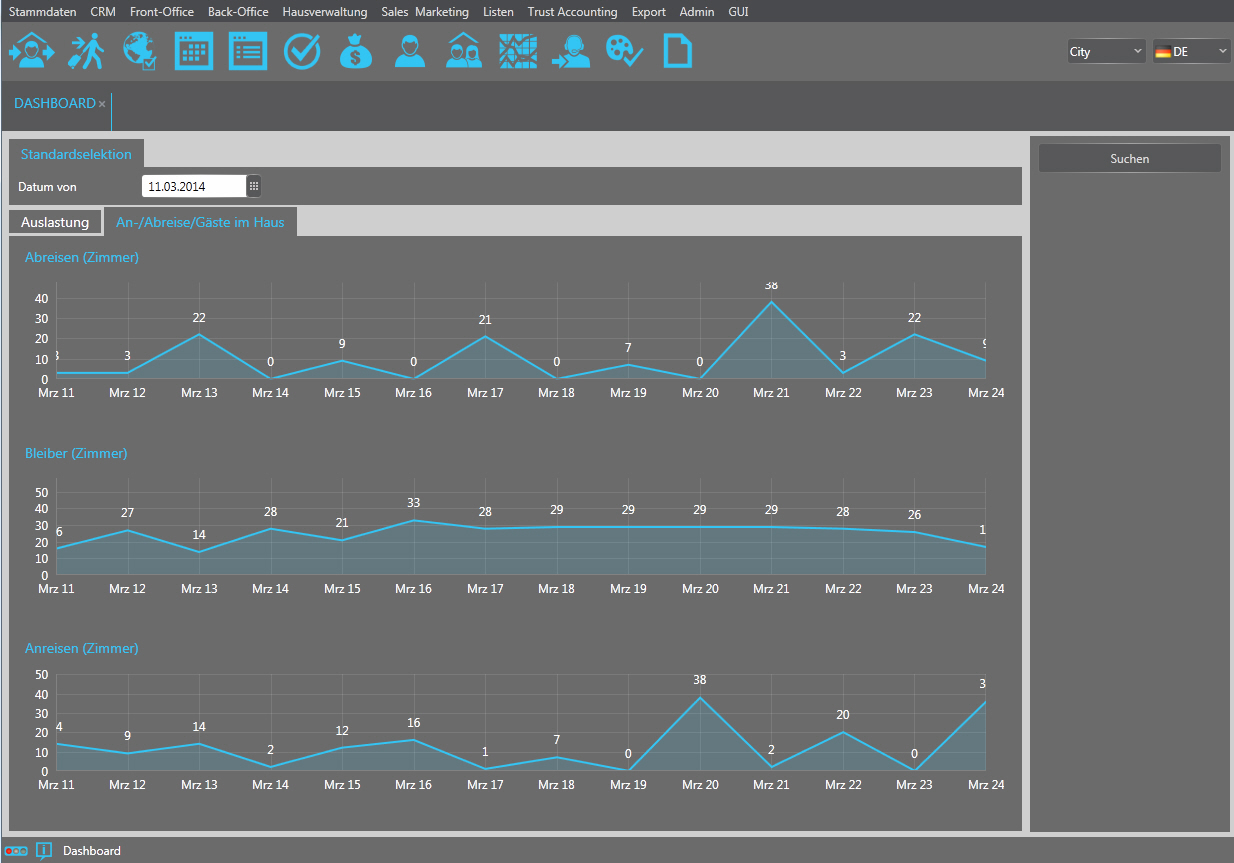This screenshot has height=863, width=1234.
Task: Open the Front-Office menu
Action: tap(162, 12)
